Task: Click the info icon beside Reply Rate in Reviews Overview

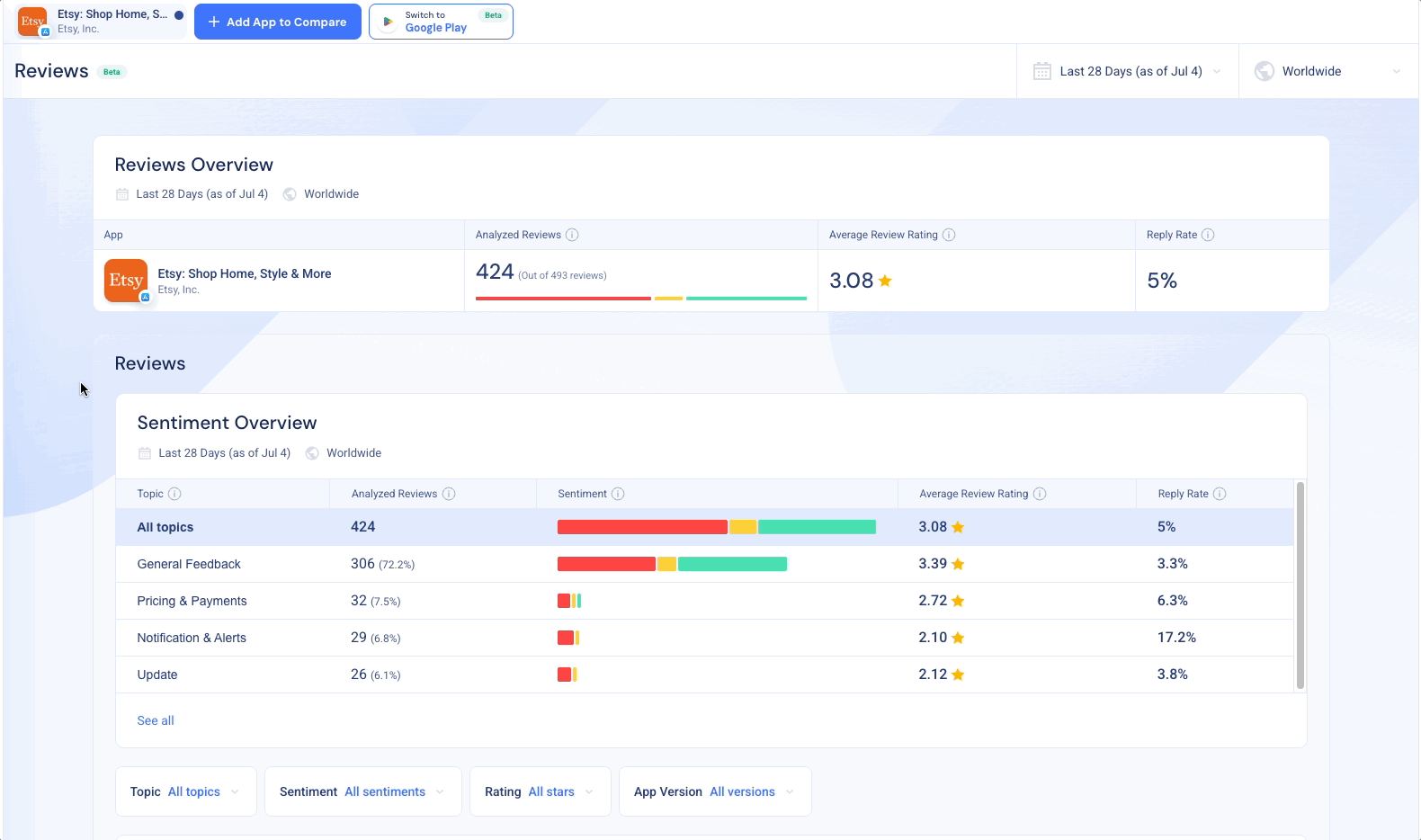Action: 1208,235
